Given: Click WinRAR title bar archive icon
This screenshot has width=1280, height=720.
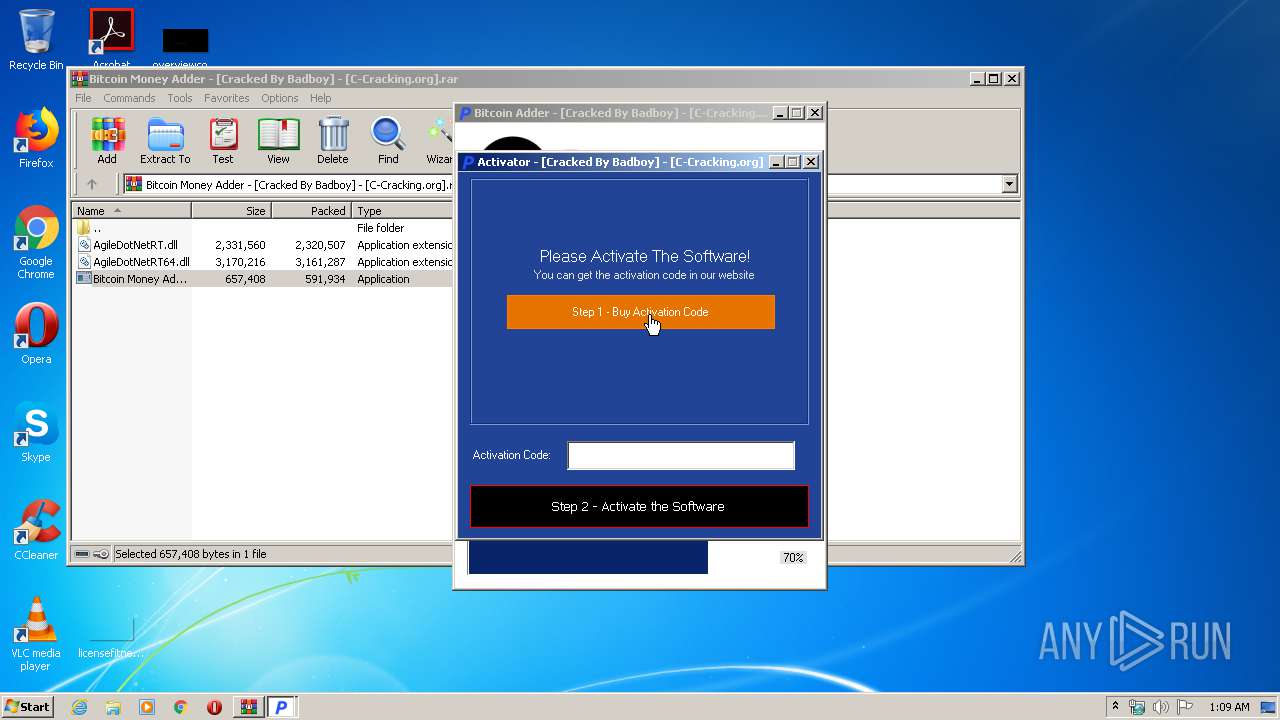Looking at the screenshot, I should [x=79, y=79].
